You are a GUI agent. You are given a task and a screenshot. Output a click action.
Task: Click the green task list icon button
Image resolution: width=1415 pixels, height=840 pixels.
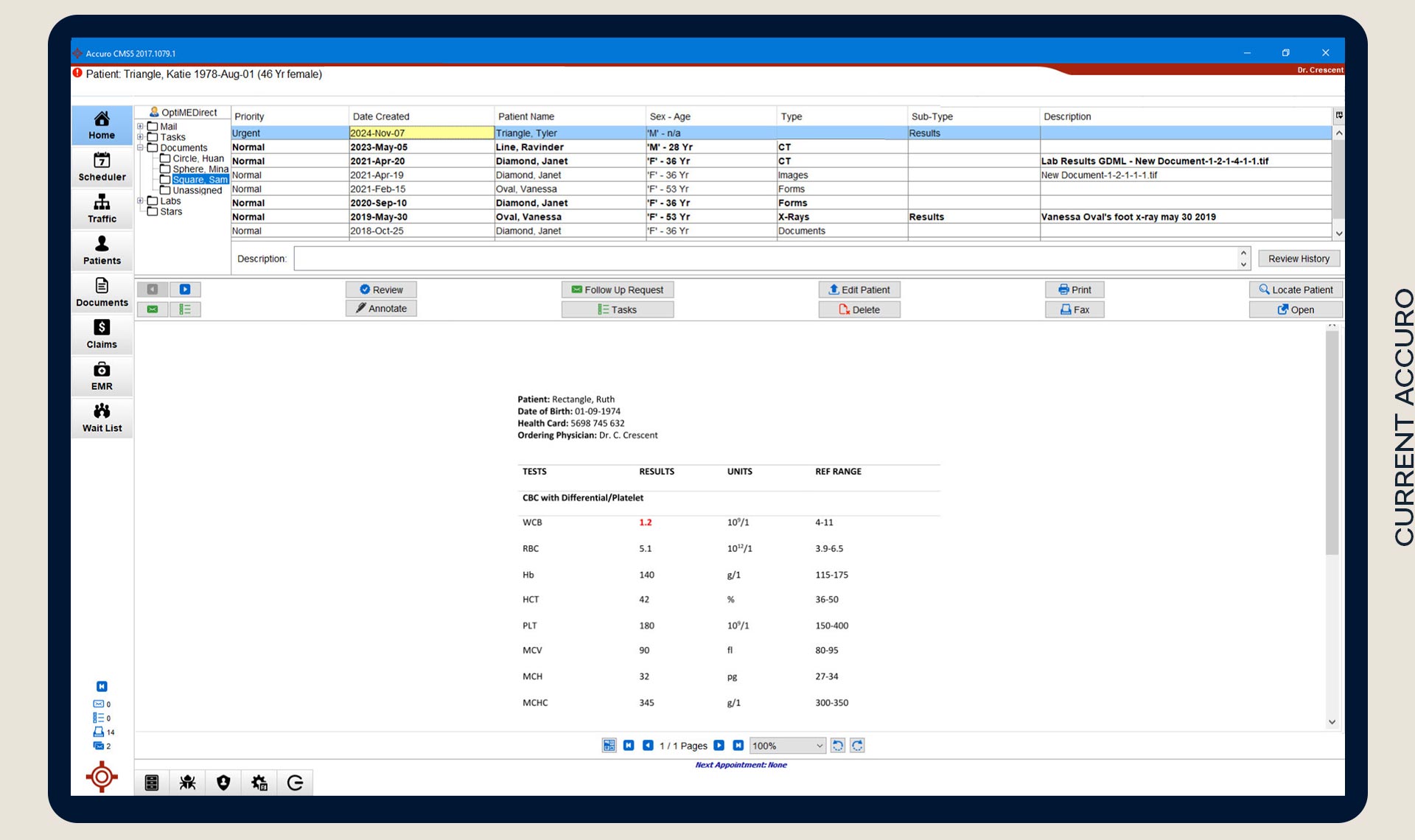[185, 309]
